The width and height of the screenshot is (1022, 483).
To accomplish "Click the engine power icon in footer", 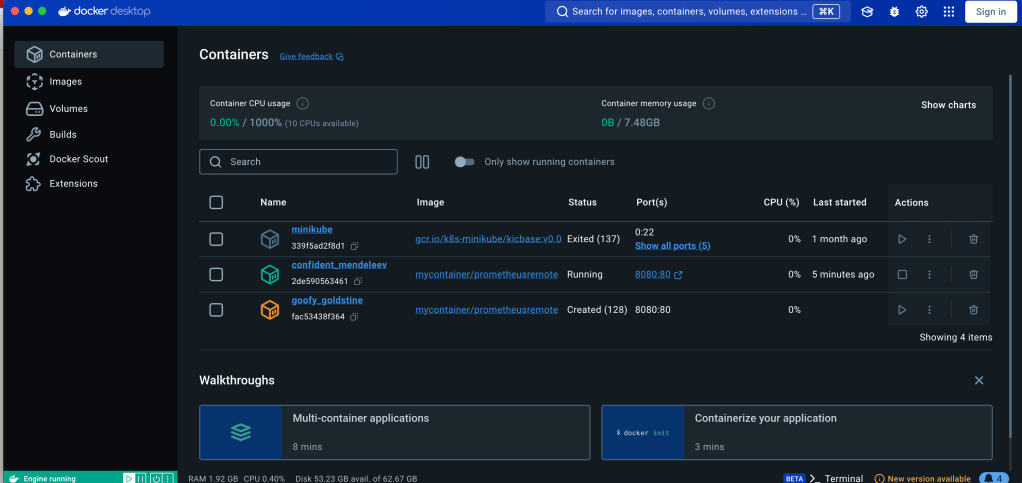I will tap(156, 478).
